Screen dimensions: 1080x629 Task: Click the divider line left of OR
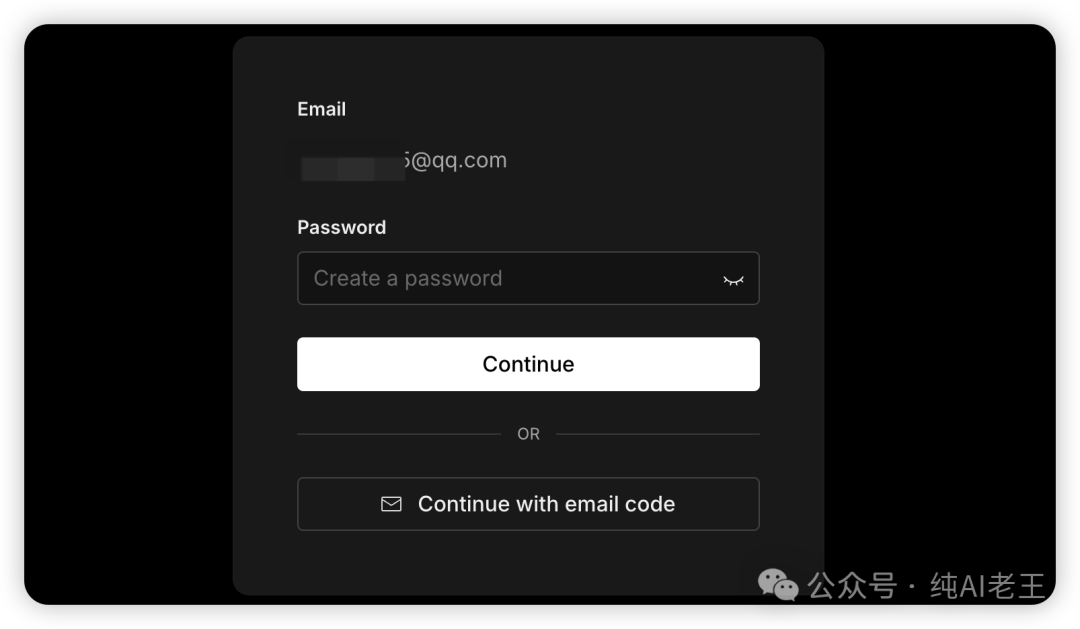tap(399, 434)
